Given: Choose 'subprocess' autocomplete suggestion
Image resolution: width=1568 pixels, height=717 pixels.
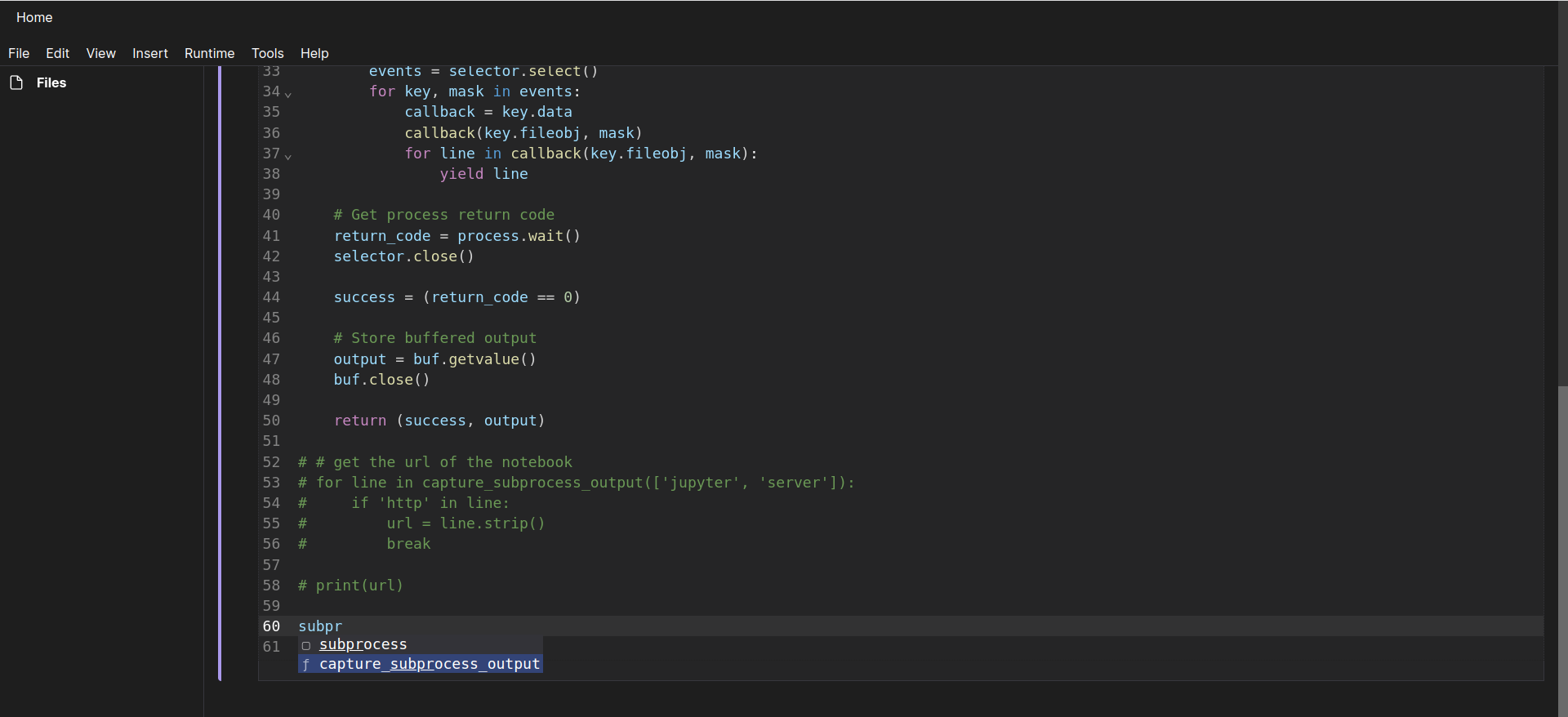Looking at the screenshot, I should pos(421,644).
